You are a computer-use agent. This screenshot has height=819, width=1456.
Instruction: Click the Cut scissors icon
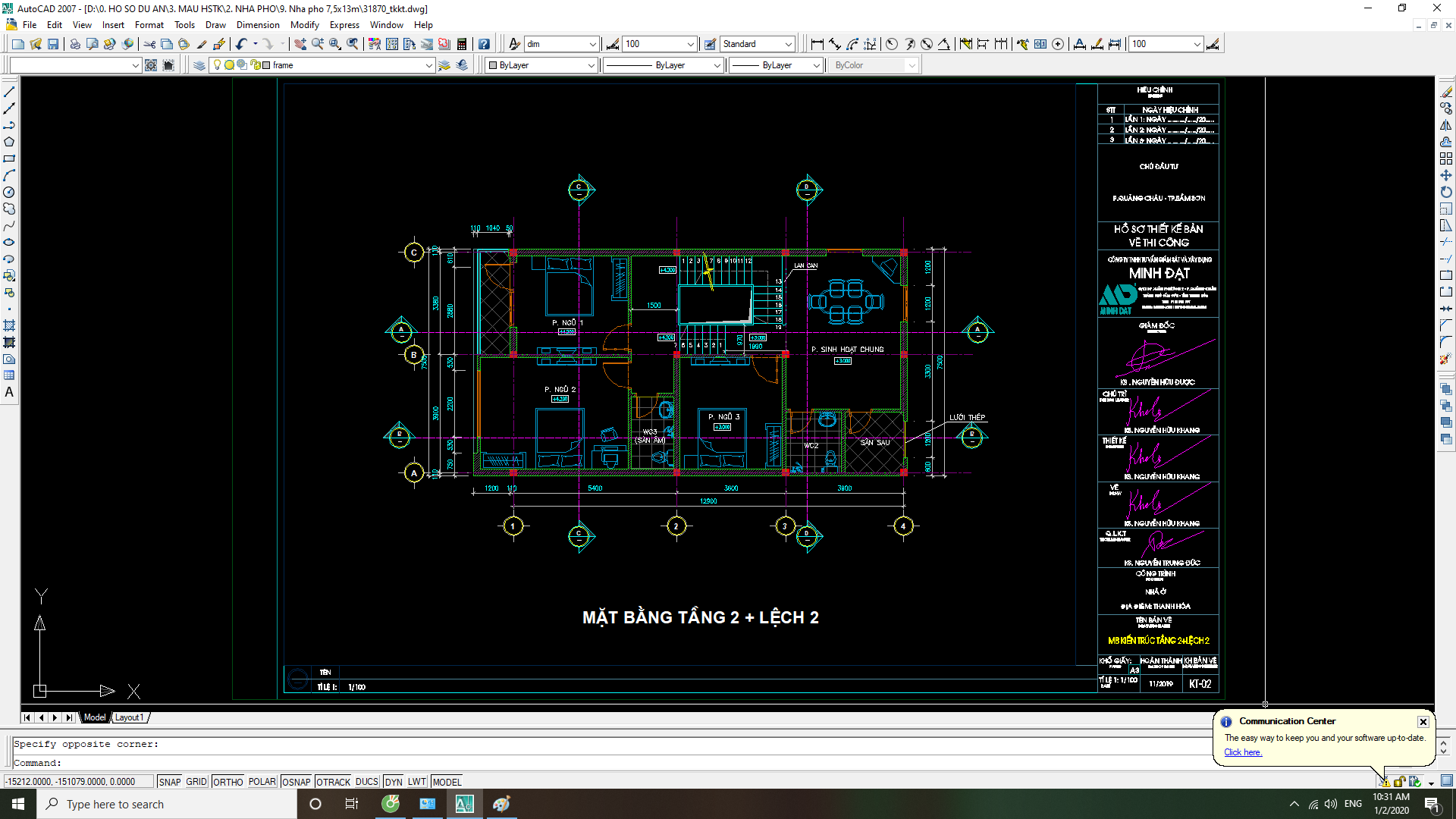coord(149,44)
